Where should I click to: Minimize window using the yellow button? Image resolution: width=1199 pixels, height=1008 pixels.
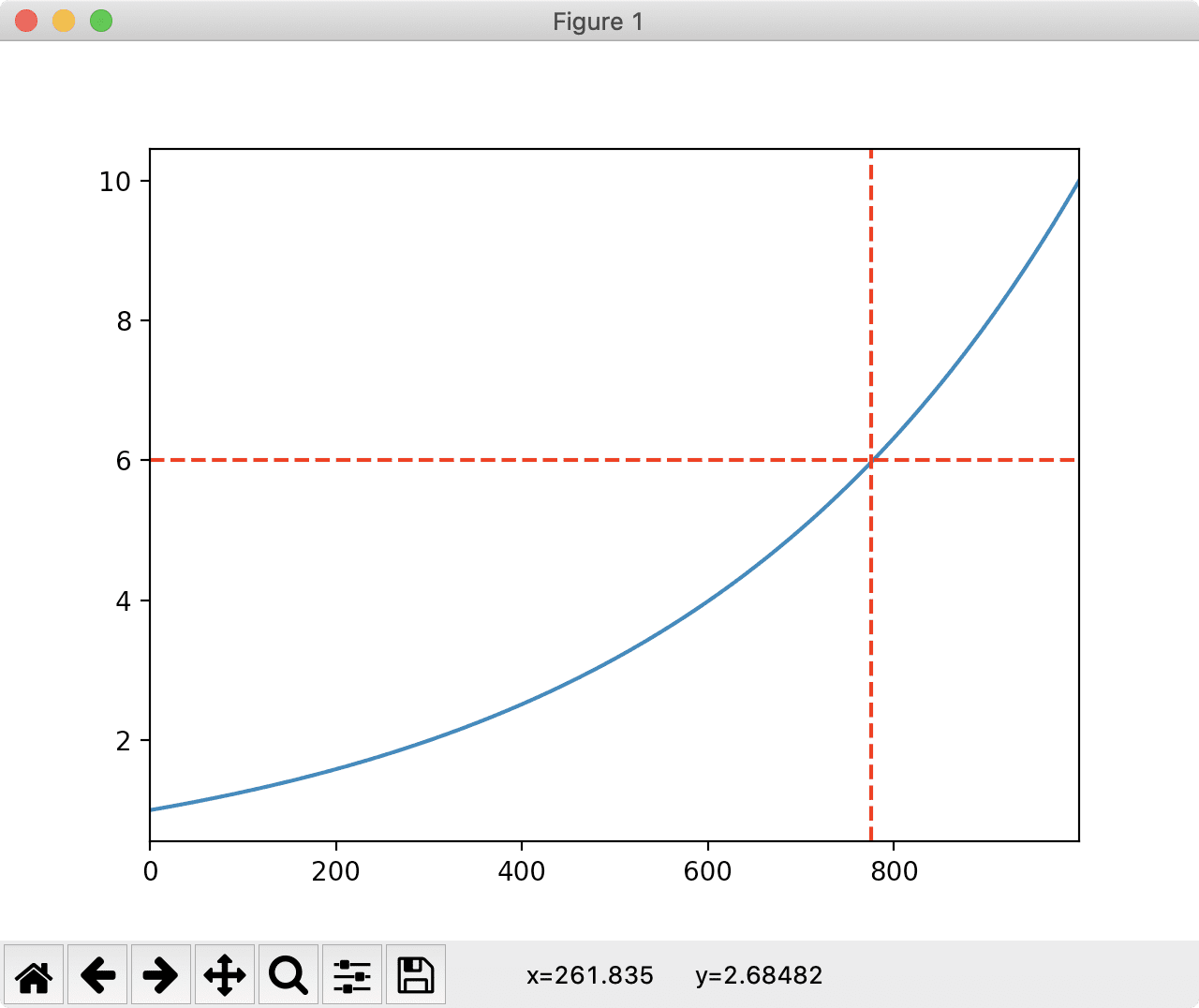click(x=64, y=21)
